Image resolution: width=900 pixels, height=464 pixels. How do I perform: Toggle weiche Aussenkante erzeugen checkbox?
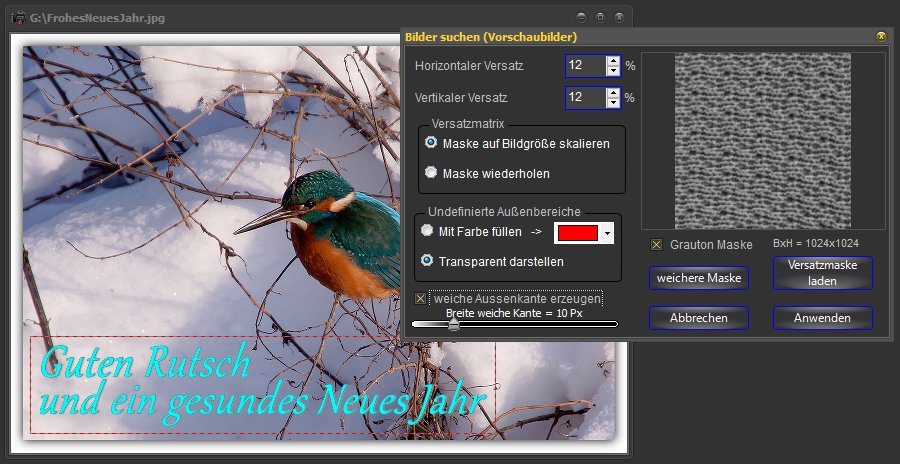tap(421, 299)
